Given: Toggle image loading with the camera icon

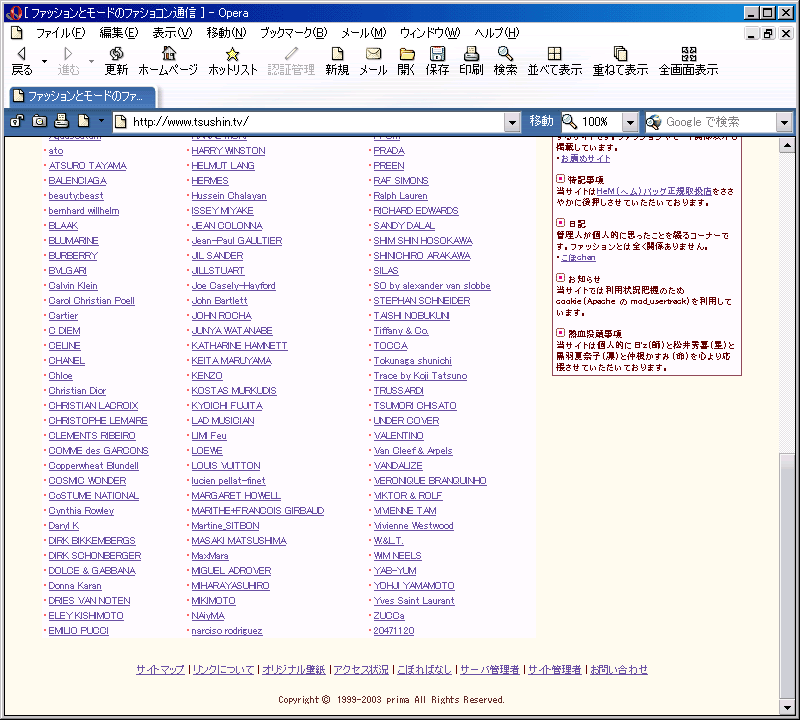Looking at the screenshot, I should (x=39, y=121).
